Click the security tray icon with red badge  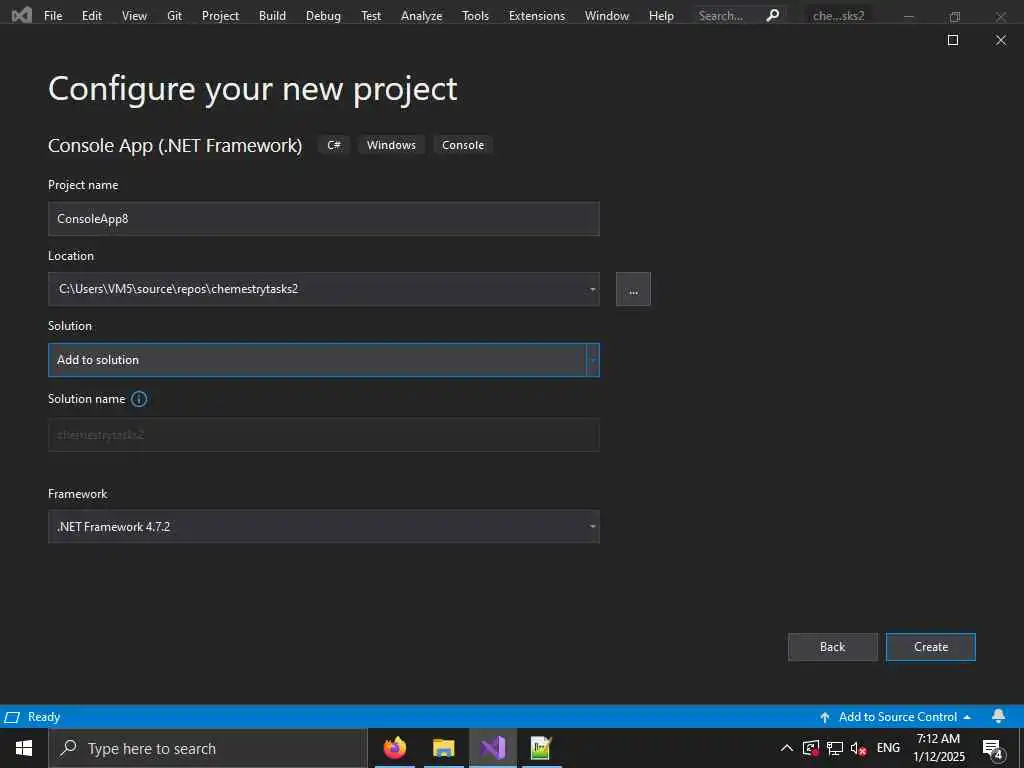point(811,748)
